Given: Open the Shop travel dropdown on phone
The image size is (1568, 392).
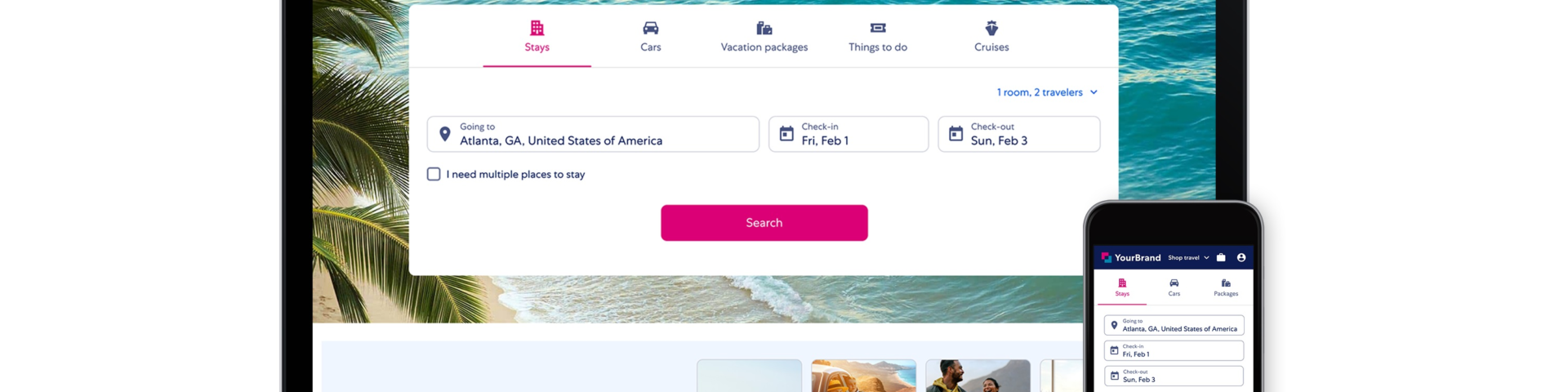Looking at the screenshot, I should (1188, 257).
